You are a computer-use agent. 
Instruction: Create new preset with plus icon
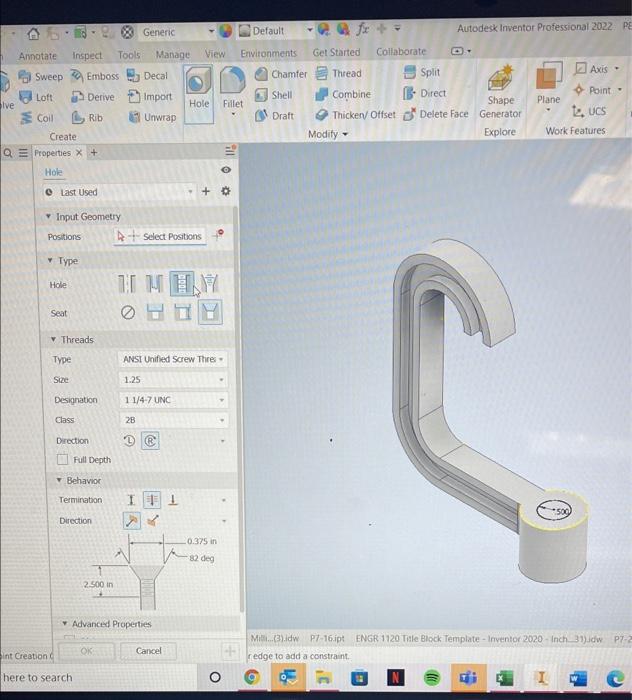[x=206, y=191]
